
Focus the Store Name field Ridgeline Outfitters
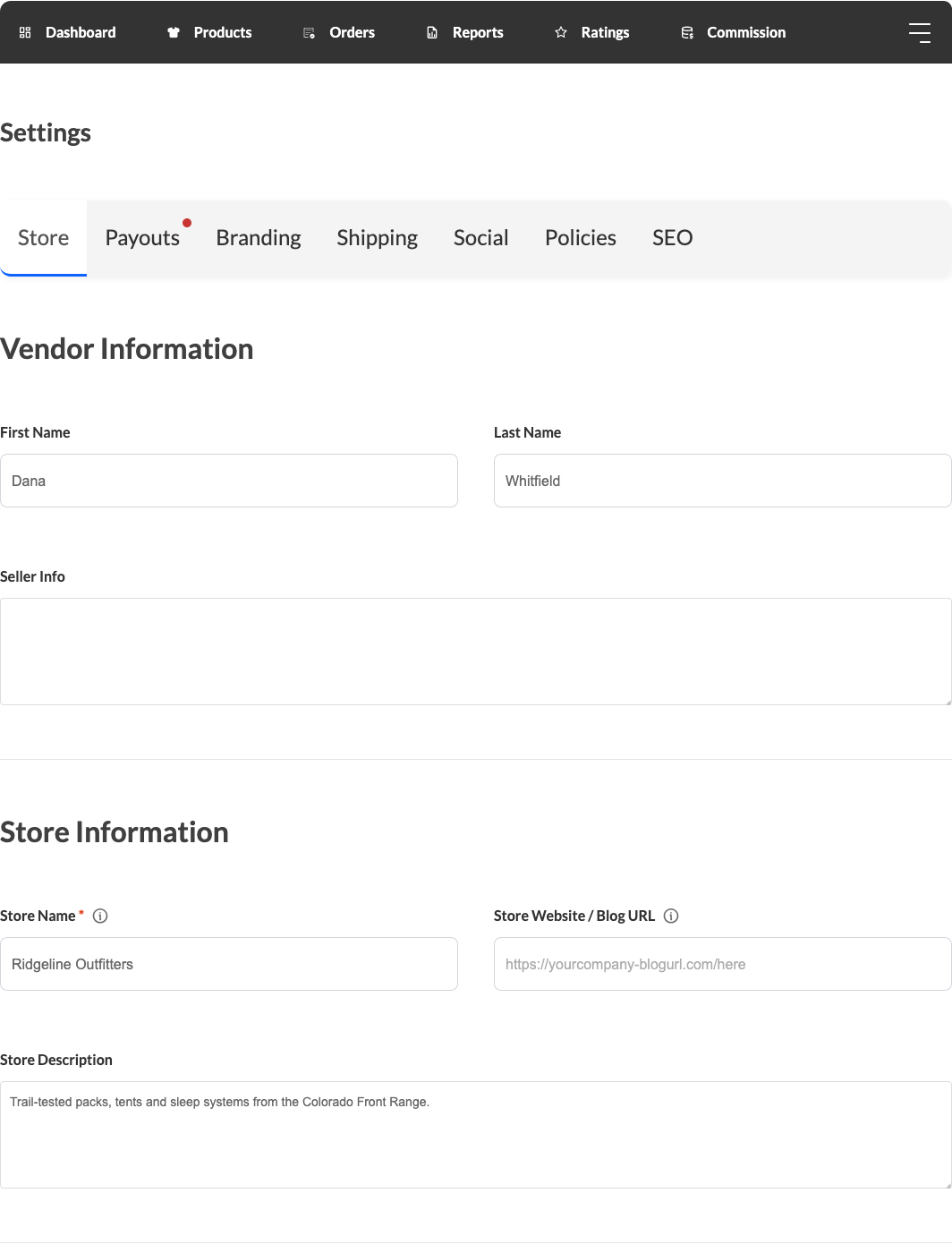229,964
